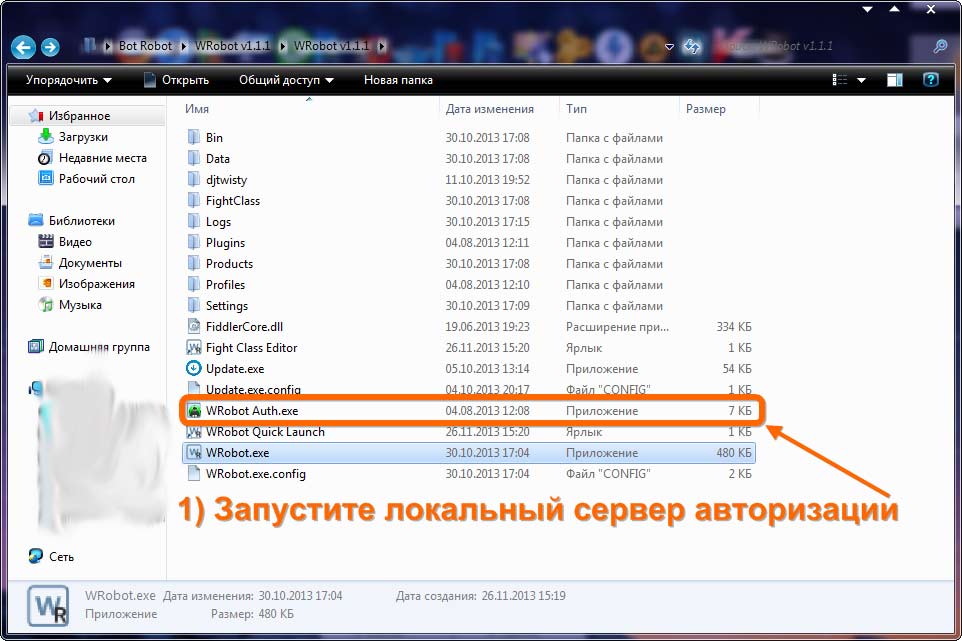Image resolution: width=962 pixels, height=641 pixels.
Task: Click the large WRobot.exe details pane thumbnail
Action: pyautogui.click(x=48, y=605)
